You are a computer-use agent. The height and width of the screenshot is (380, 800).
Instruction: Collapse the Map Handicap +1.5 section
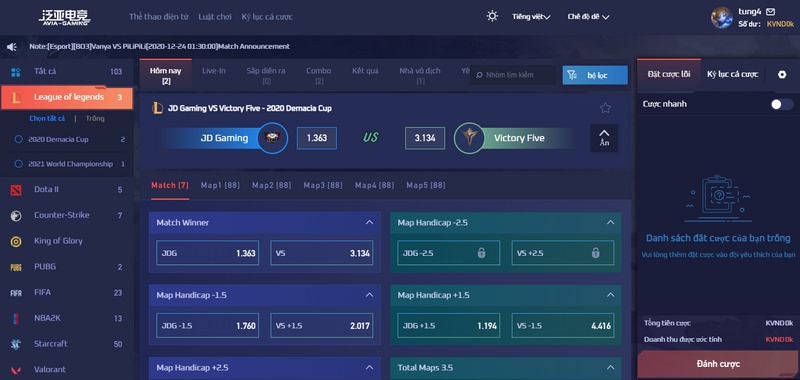point(610,295)
